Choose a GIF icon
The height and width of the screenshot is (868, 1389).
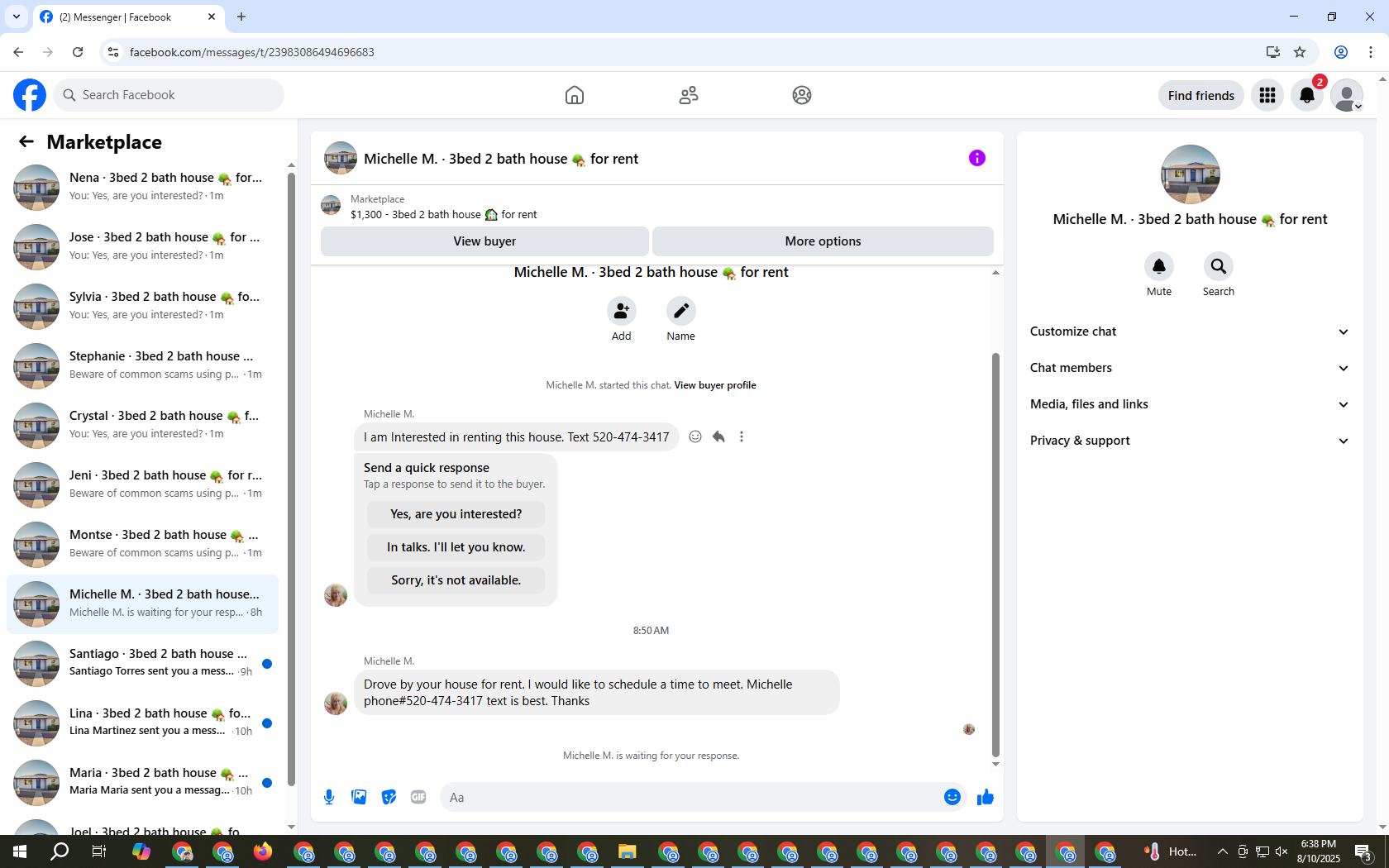pos(418,797)
